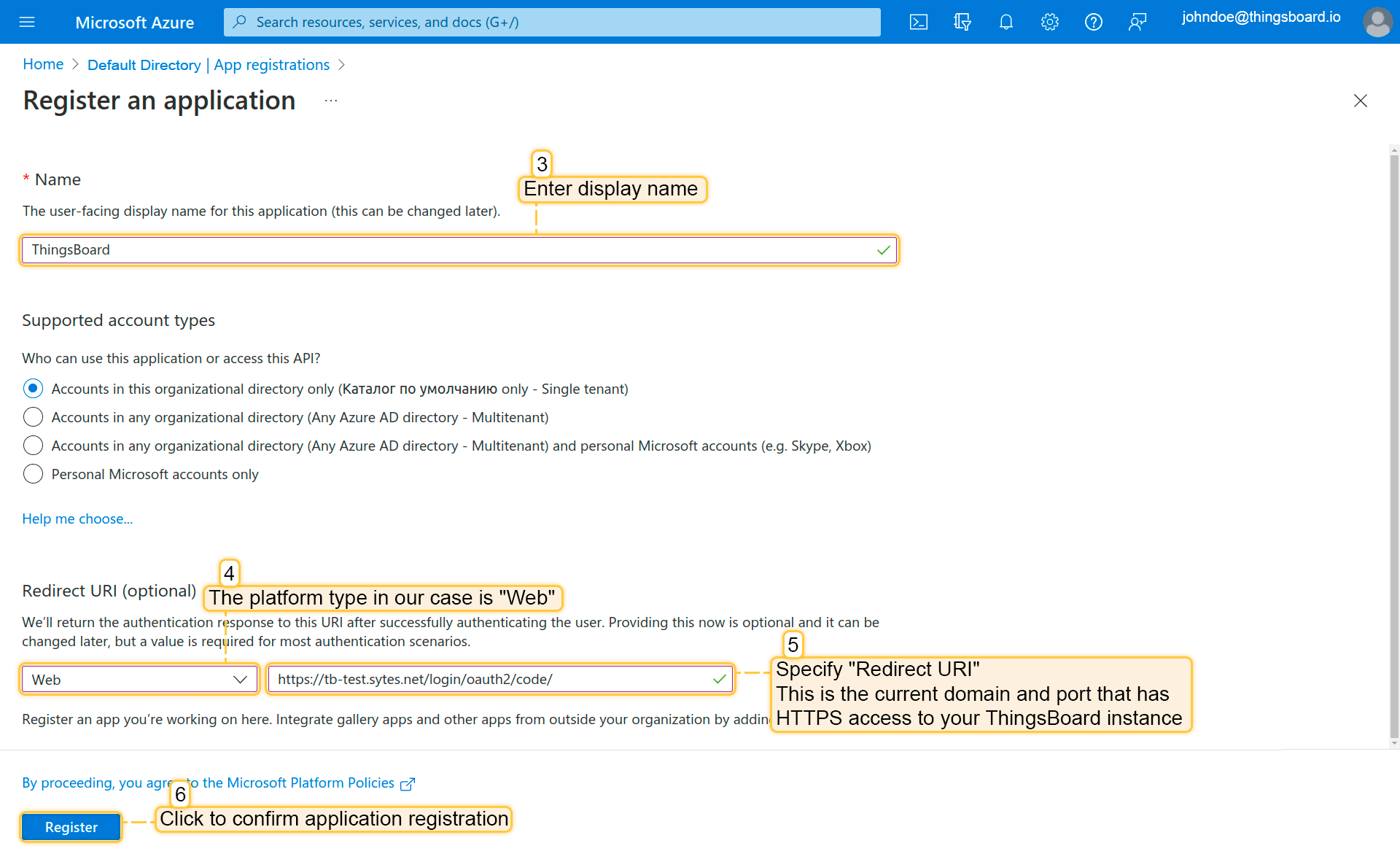The image size is (1400, 862).
Task: Select Personal Microsoft accounts only
Action: tap(33, 474)
